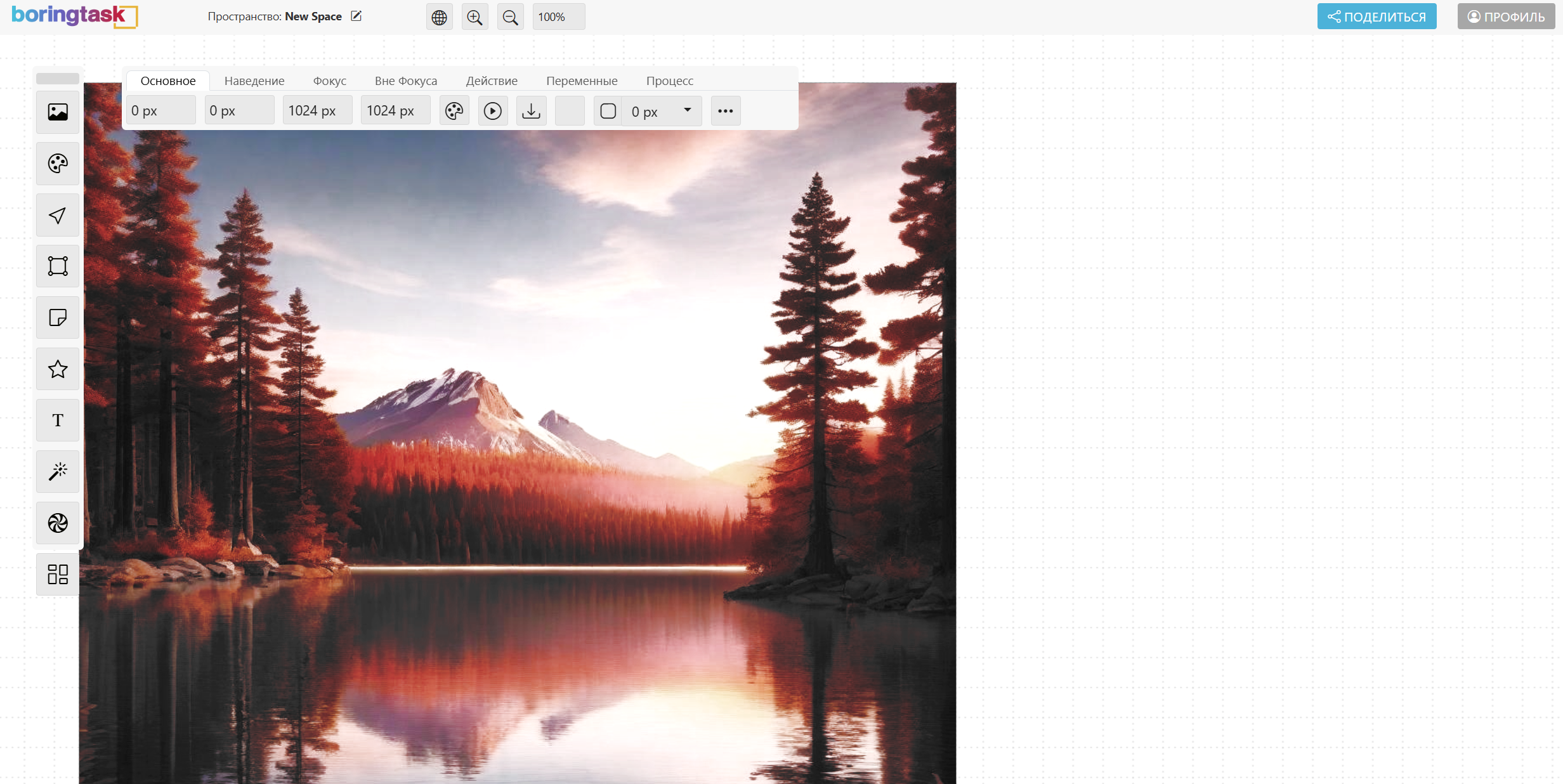Screen dimensions: 1563x784
Task: Open the color palette sidebar tool
Action: [x=58, y=164]
